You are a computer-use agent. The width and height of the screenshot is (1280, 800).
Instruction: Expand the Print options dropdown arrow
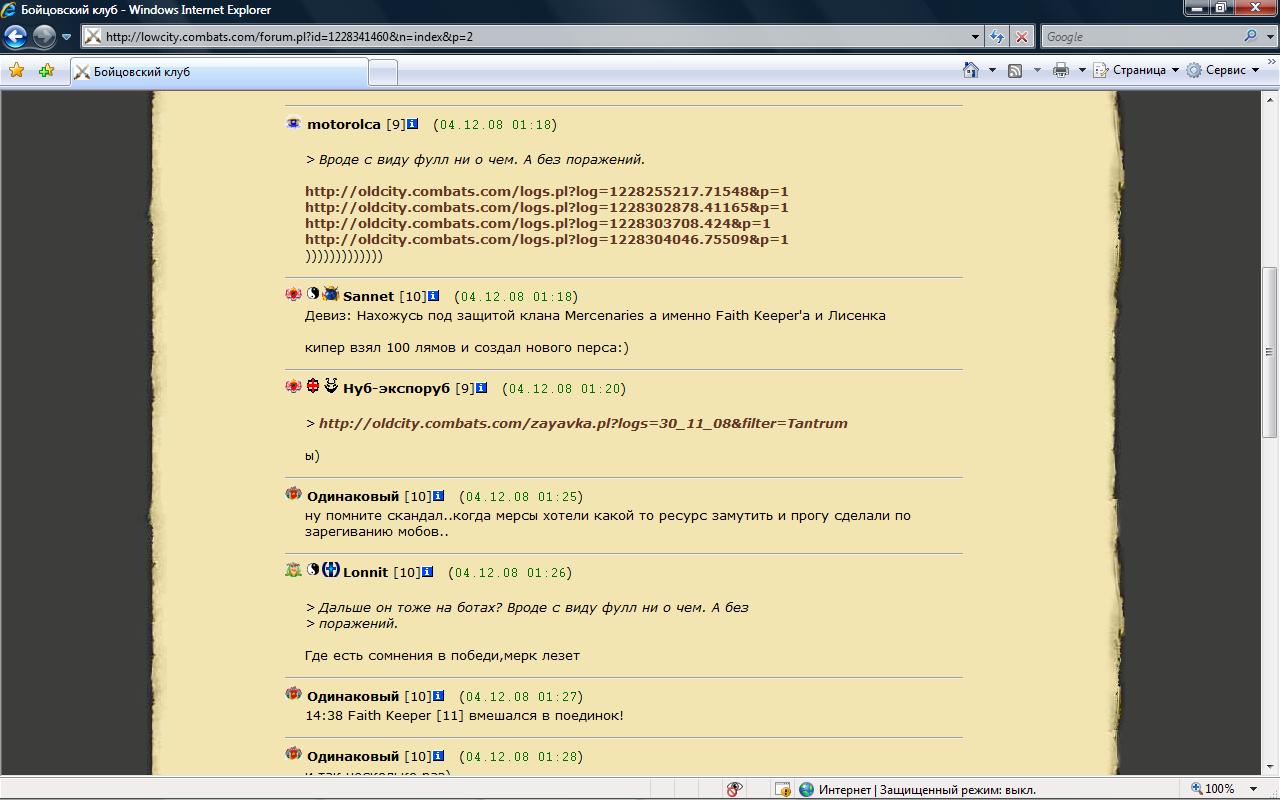tap(1082, 70)
